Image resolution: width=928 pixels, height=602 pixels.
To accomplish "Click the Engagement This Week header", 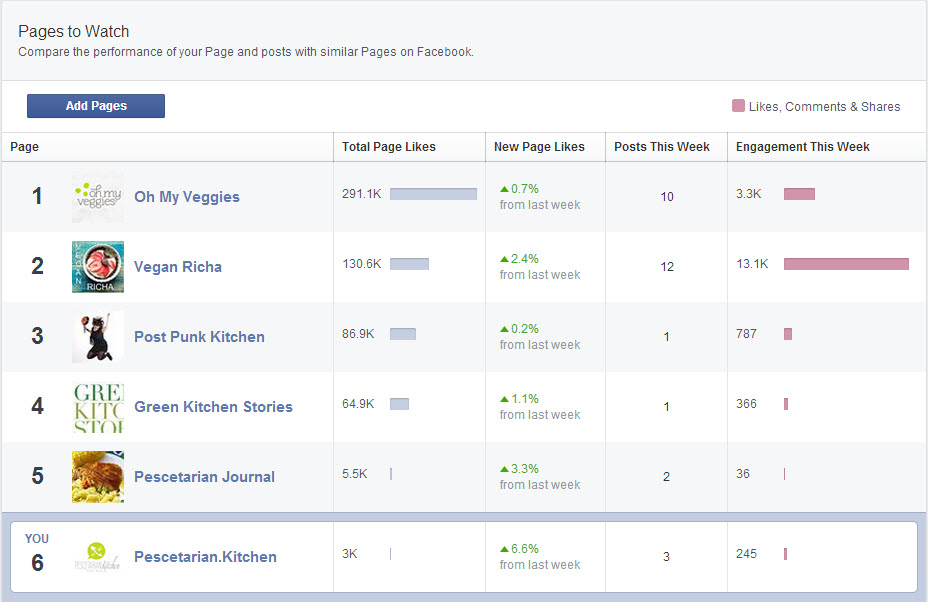I will [803, 147].
